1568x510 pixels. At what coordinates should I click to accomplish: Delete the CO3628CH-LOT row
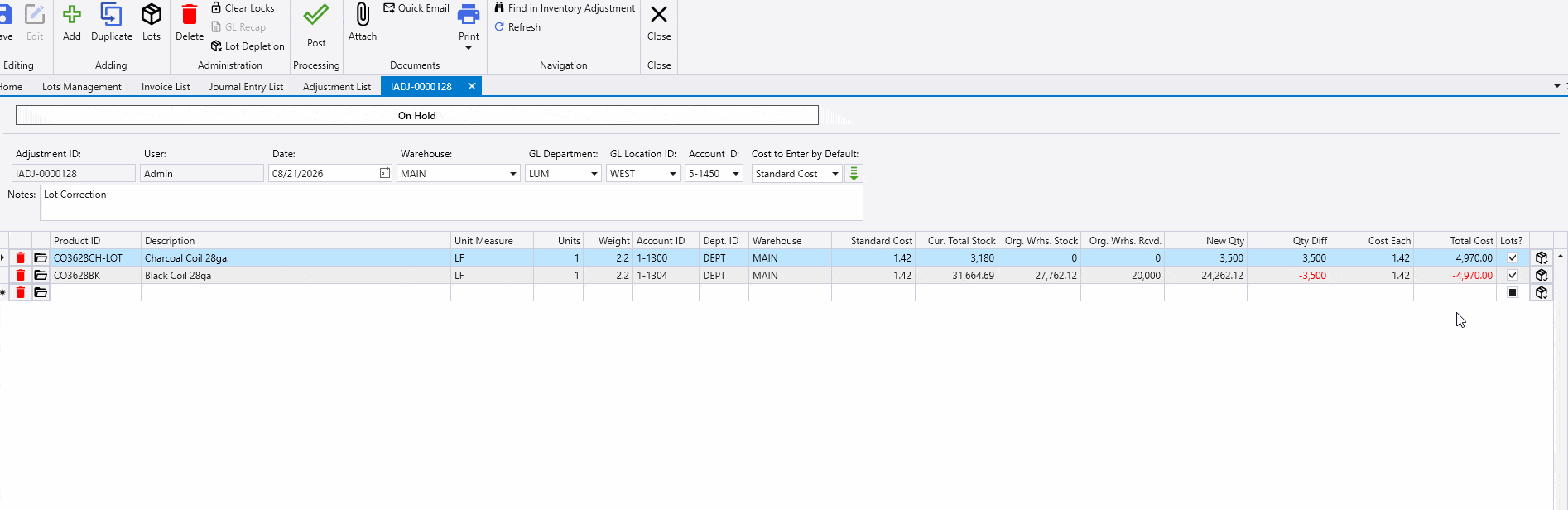tap(21, 258)
